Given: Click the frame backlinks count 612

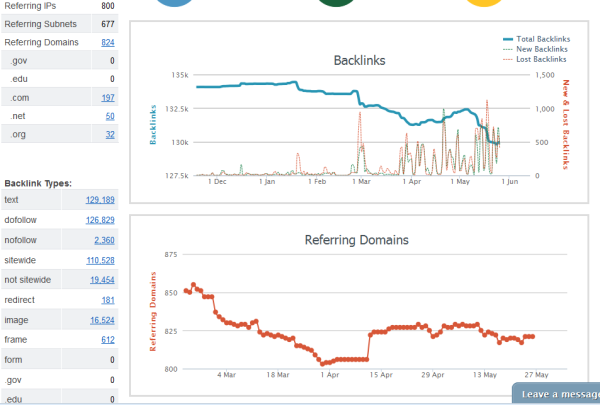Looking at the screenshot, I should [x=107, y=340].
